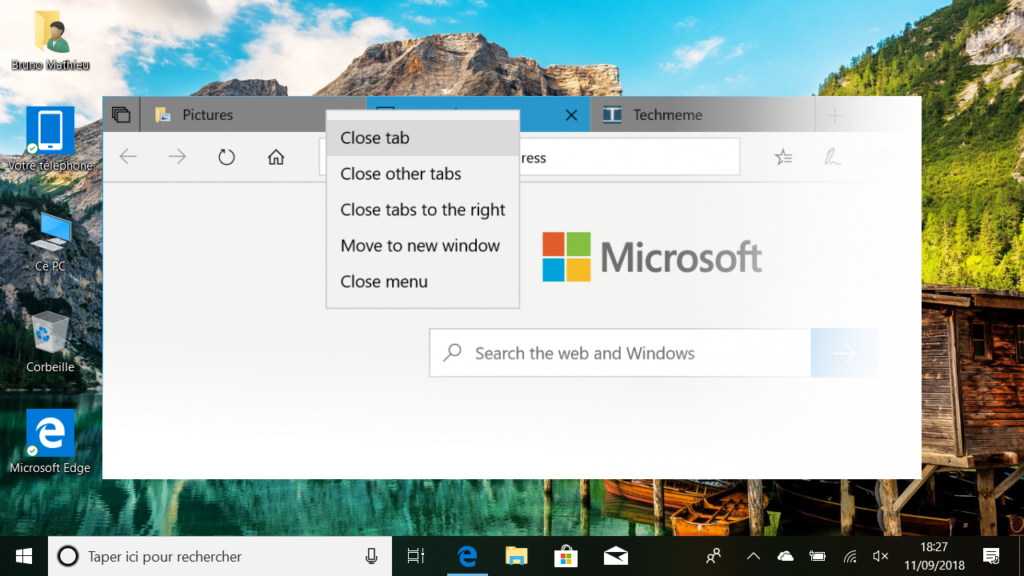
Task: Select Move to new window
Action: click(423, 246)
